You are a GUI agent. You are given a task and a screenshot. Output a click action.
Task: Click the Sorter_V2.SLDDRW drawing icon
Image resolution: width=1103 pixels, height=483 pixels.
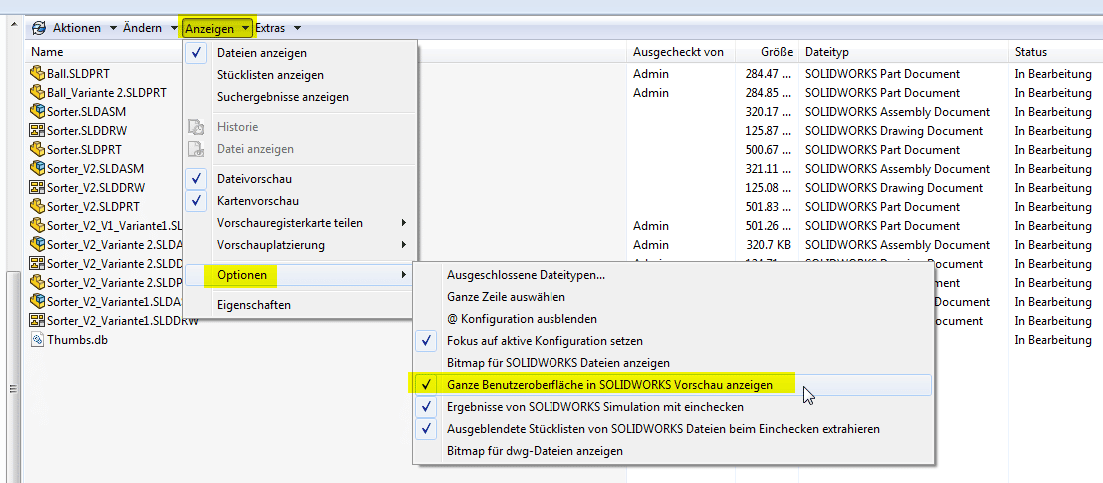tap(38, 188)
